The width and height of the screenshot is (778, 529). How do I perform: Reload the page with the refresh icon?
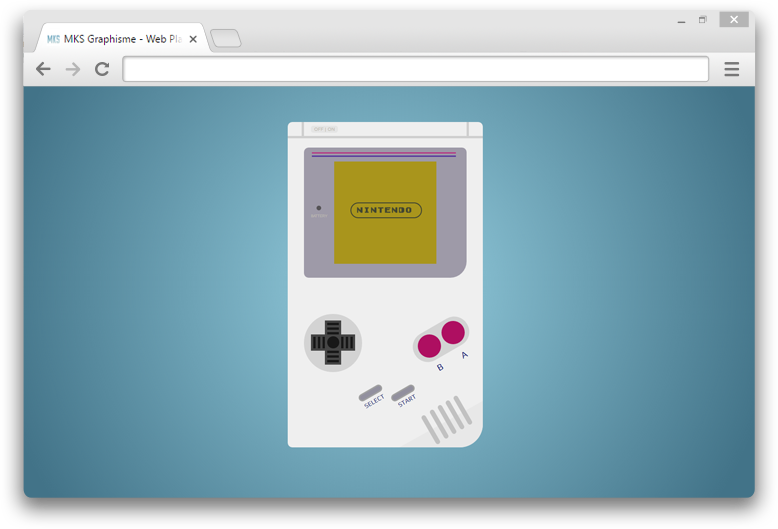click(x=102, y=69)
